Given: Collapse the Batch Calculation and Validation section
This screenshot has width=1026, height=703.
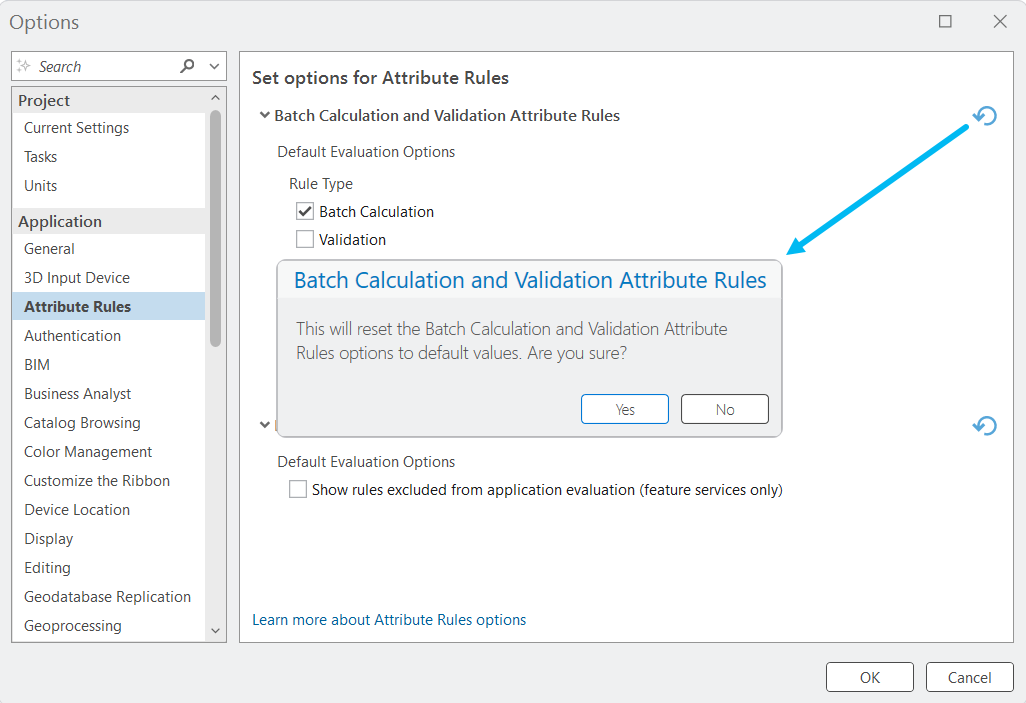Looking at the screenshot, I should click(264, 115).
